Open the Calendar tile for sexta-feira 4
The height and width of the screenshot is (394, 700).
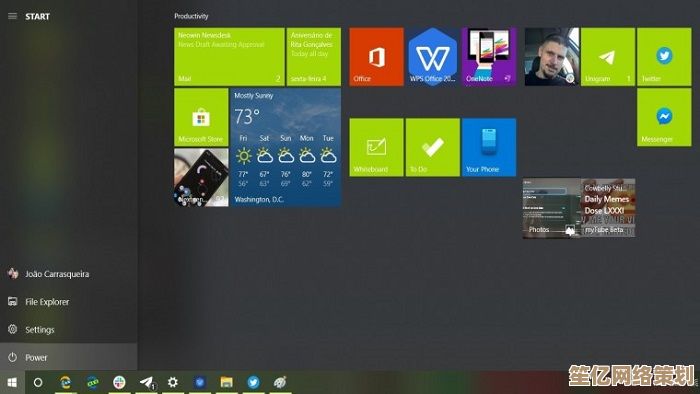tap(313, 57)
